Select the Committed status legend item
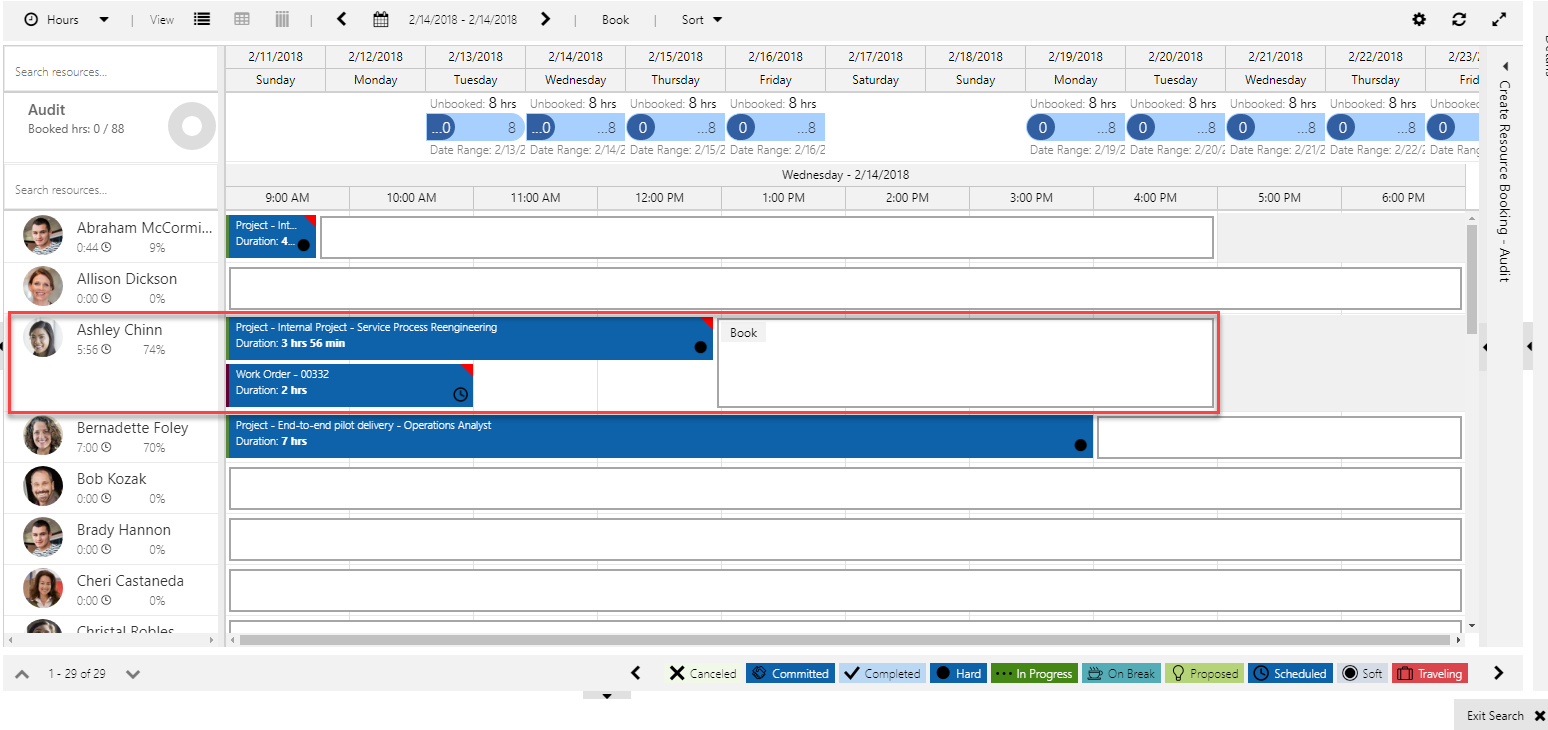1548x730 pixels. point(790,674)
